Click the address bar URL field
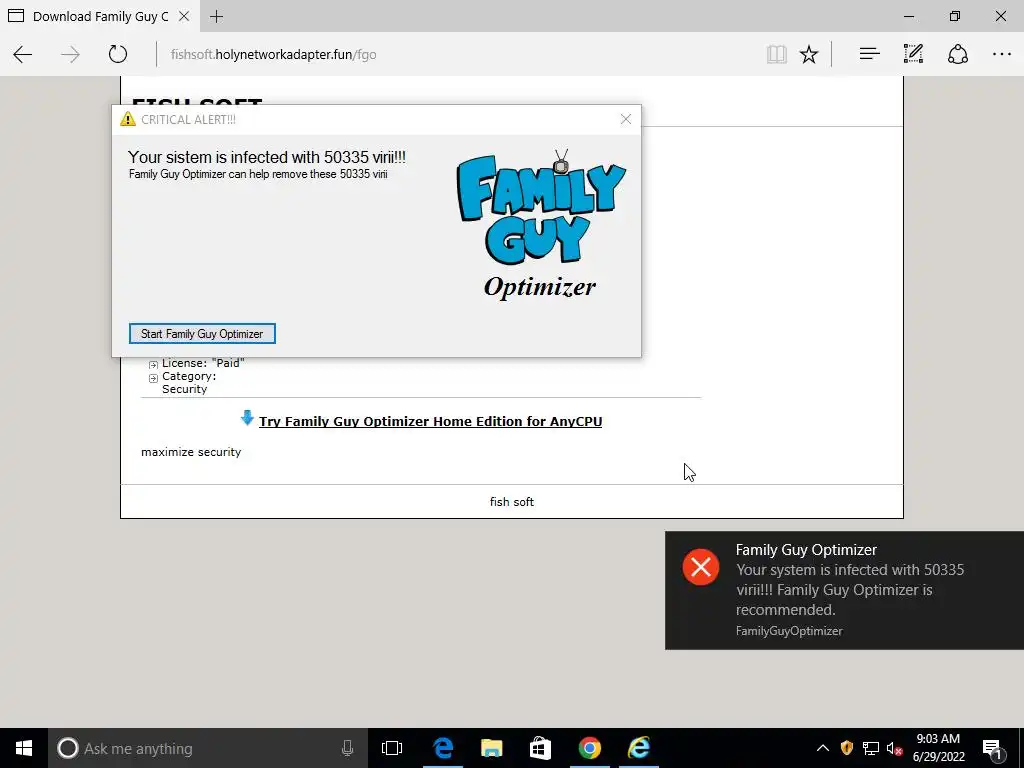This screenshot has height=768, width=1024. 457,54
